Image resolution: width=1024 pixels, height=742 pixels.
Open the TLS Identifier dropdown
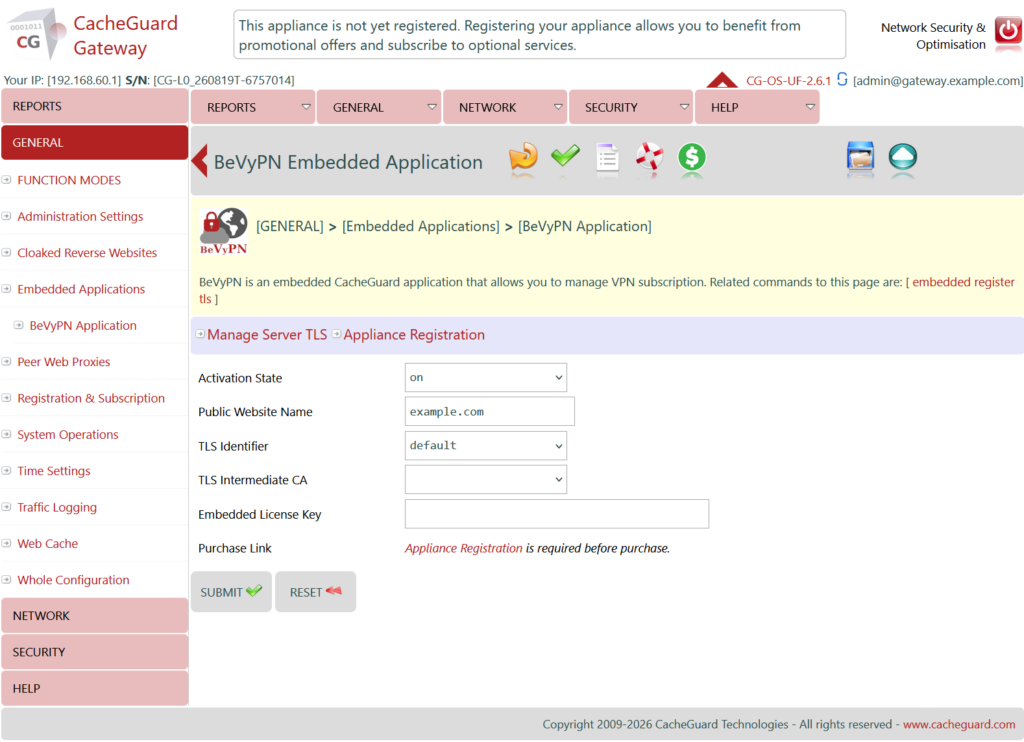tap(486, 445)
